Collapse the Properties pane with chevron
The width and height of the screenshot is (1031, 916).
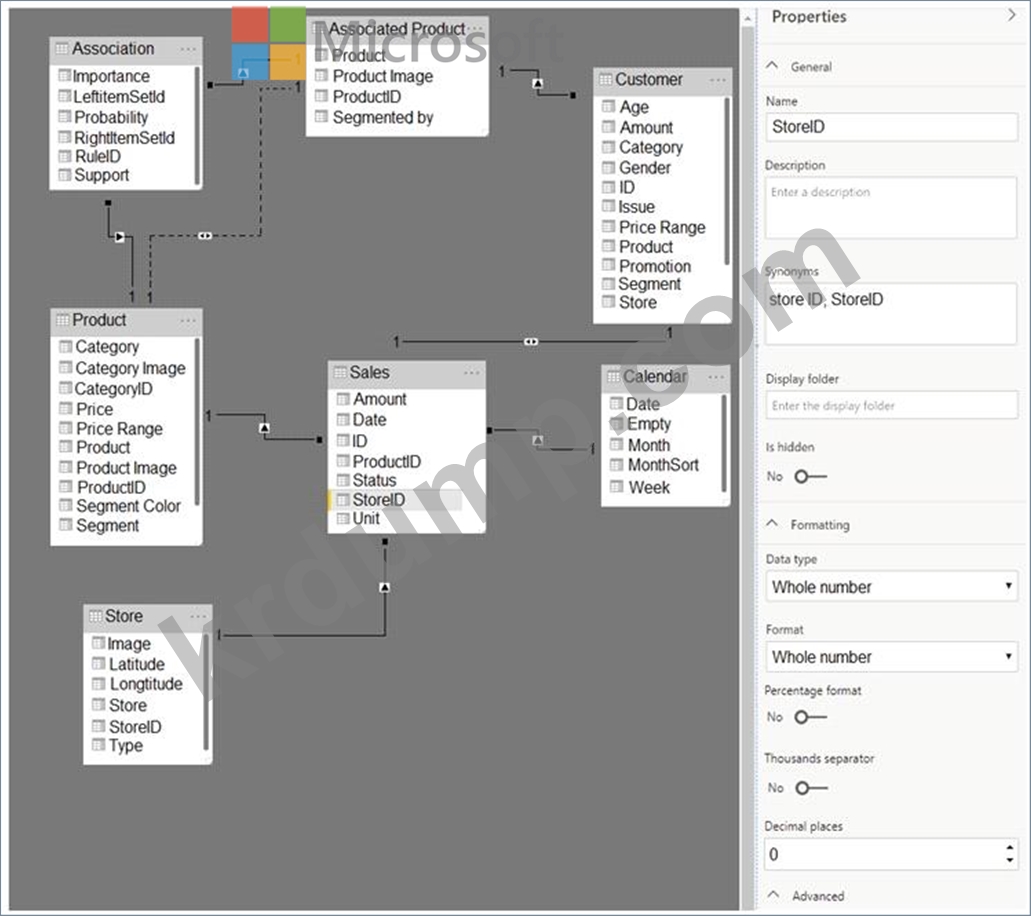tap(1011, 15)
